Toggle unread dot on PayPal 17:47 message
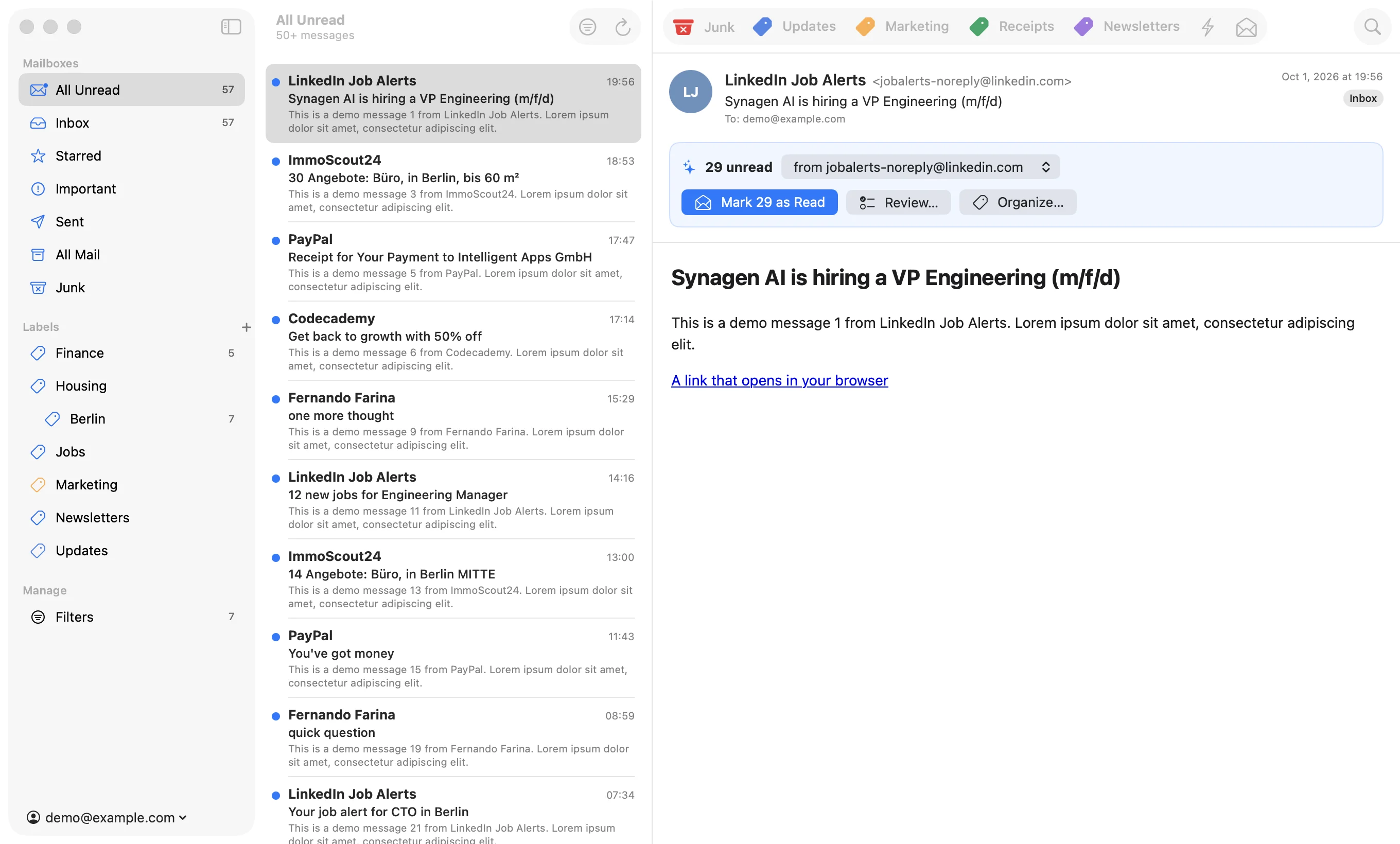The width and height of the screenshot is (1400, 844). click(x=275, y=241)
